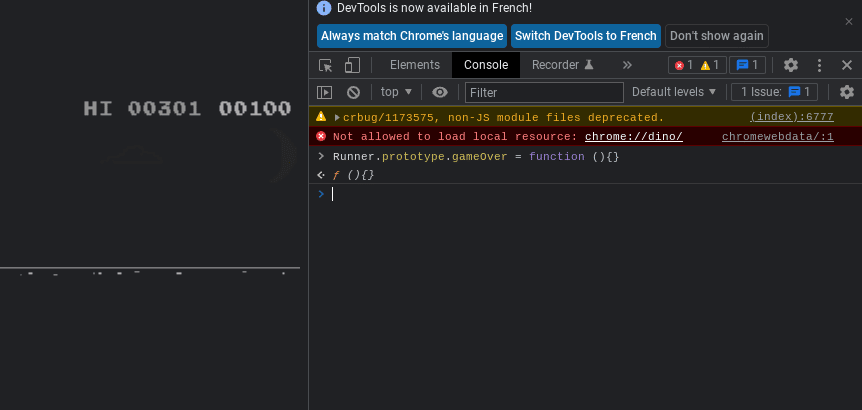Click Switch DevTools to French
The image size is (862, 410).
coord(585,36)
